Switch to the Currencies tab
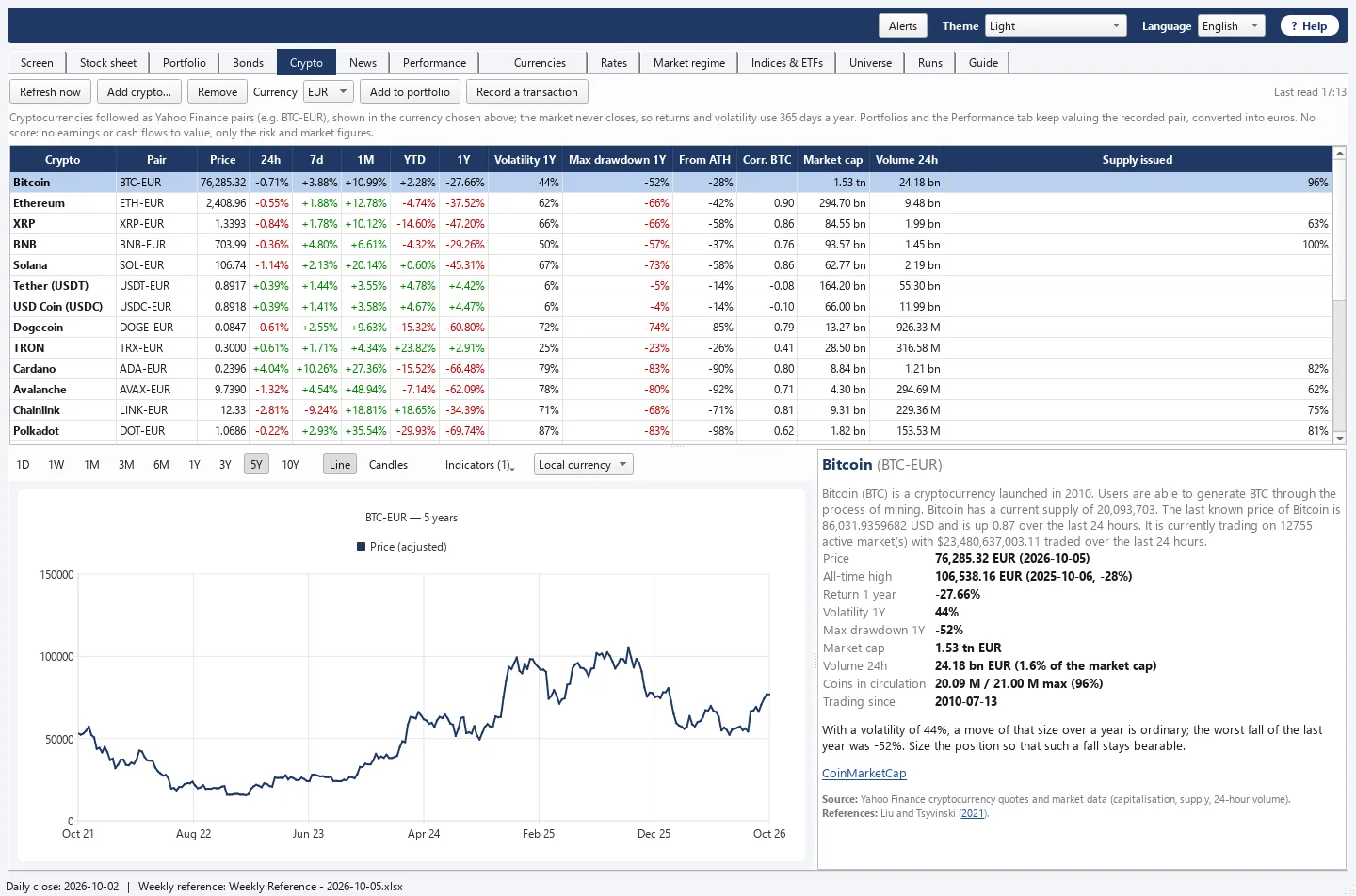 [x=540, y=62]
